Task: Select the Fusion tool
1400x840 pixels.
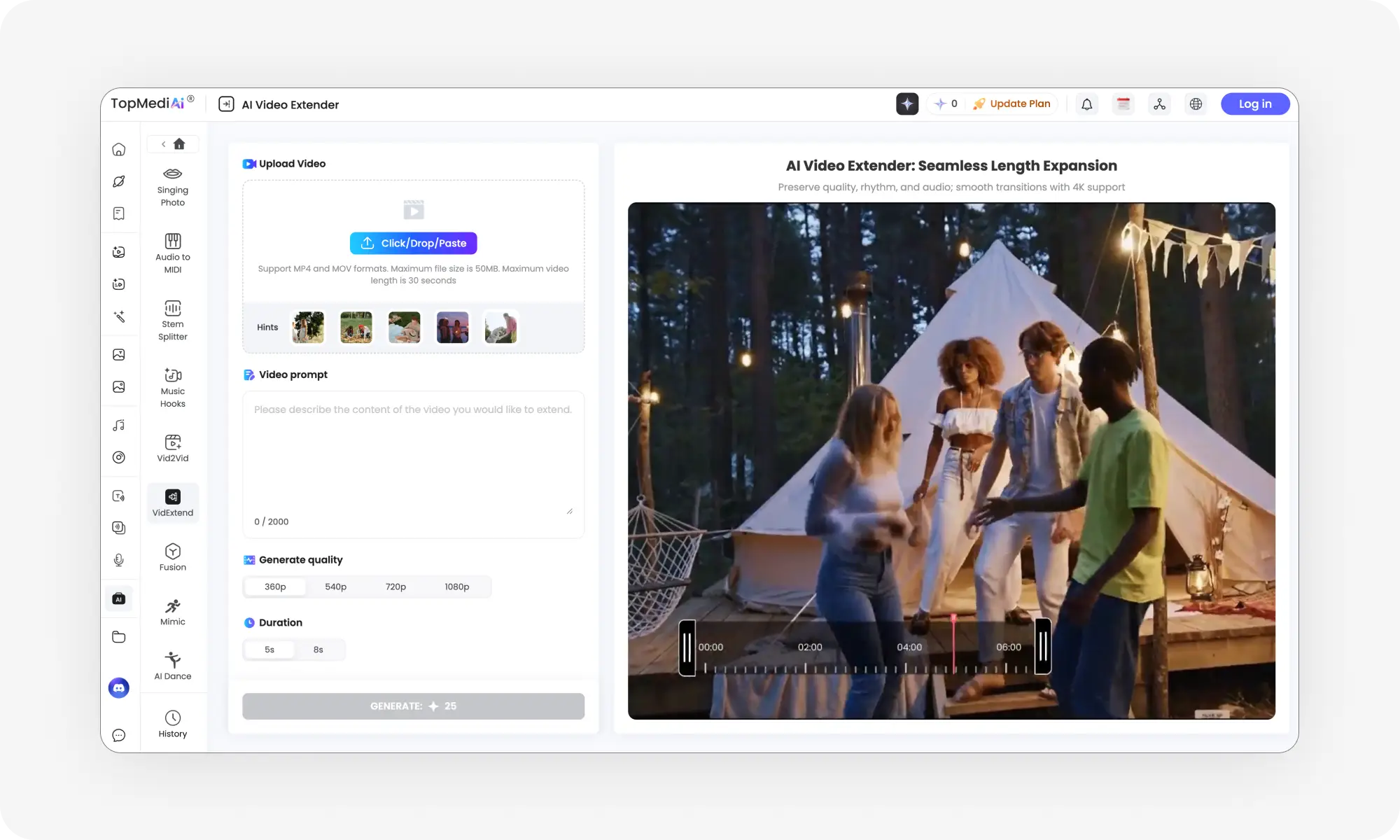Action: point(172,556)
